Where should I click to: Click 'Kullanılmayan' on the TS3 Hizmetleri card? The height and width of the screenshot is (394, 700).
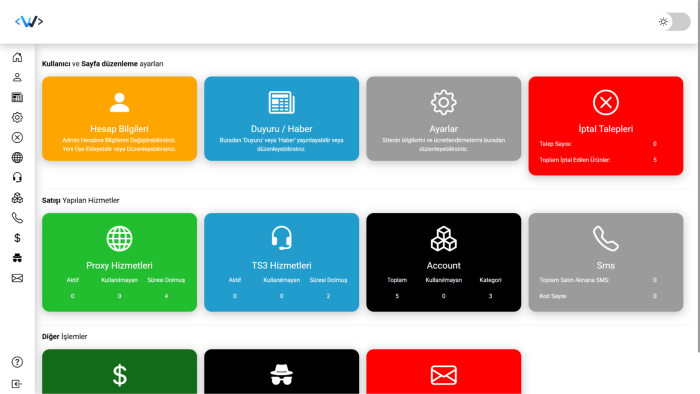click(281, 280)
